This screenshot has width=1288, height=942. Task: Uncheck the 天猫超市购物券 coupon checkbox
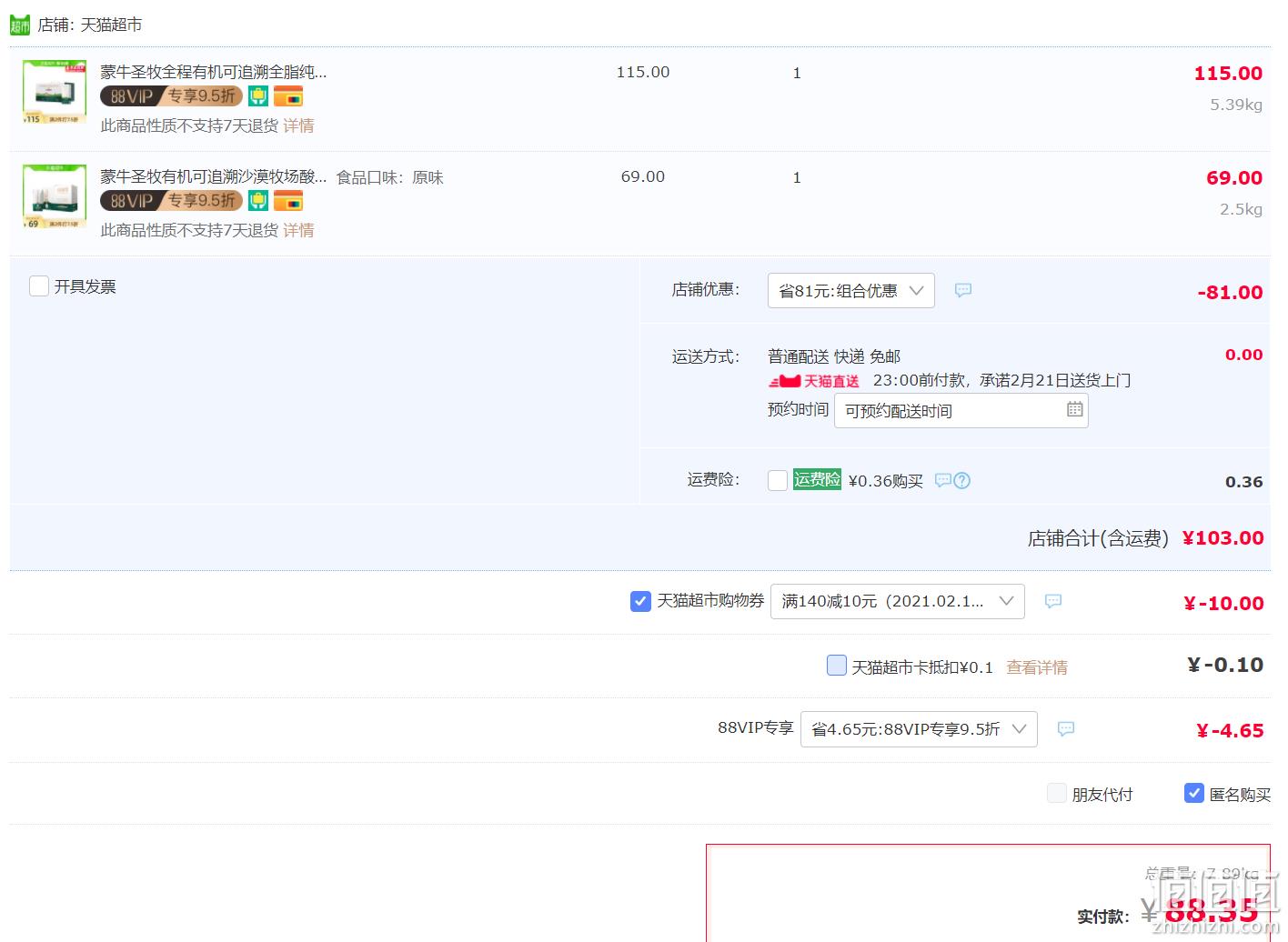point(640,601)
